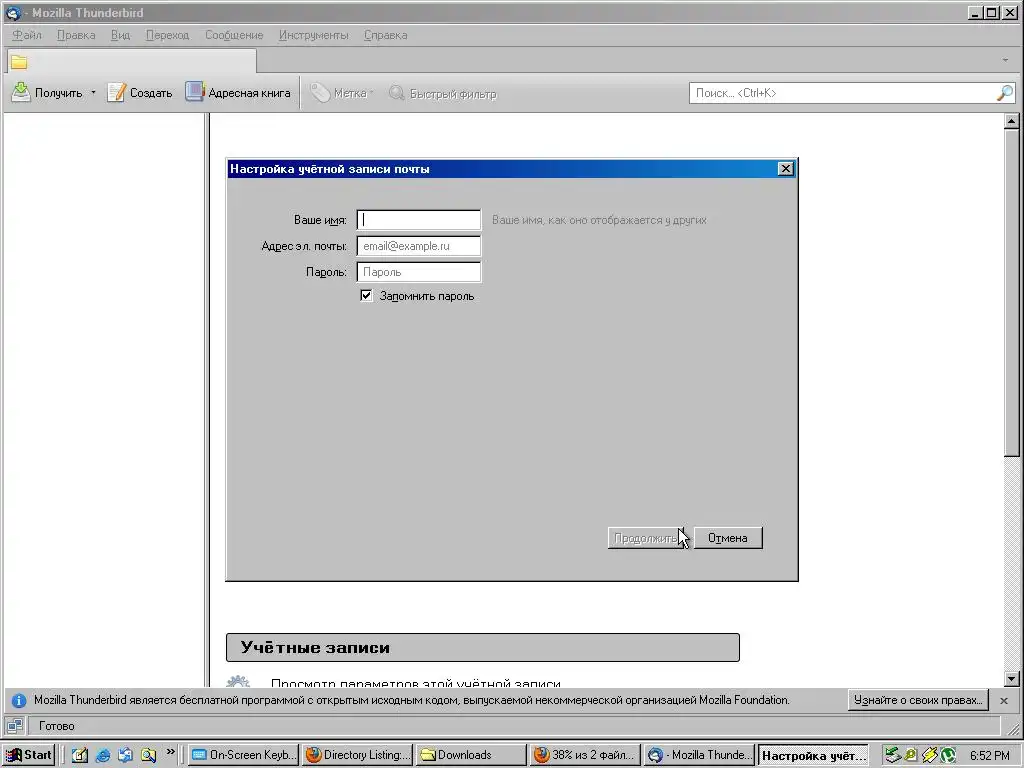Click the Метка tag toolbar button
Viewport: 1024px width, 768px height.
341,93
